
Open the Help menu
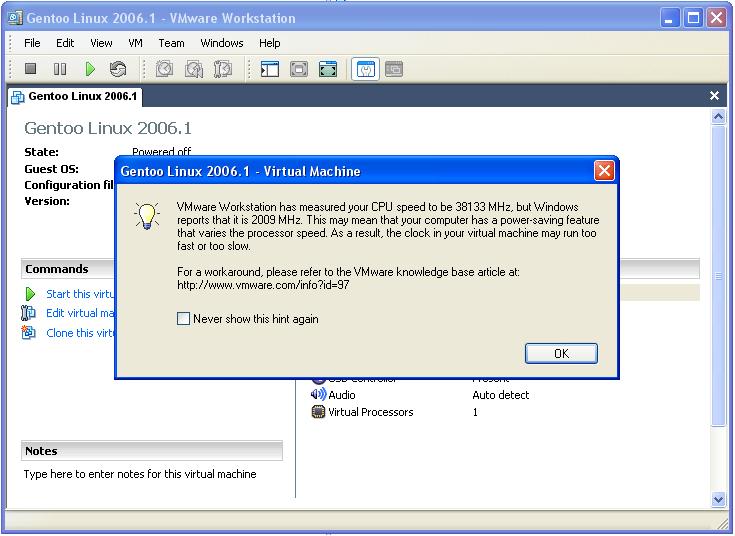[270, 43]
